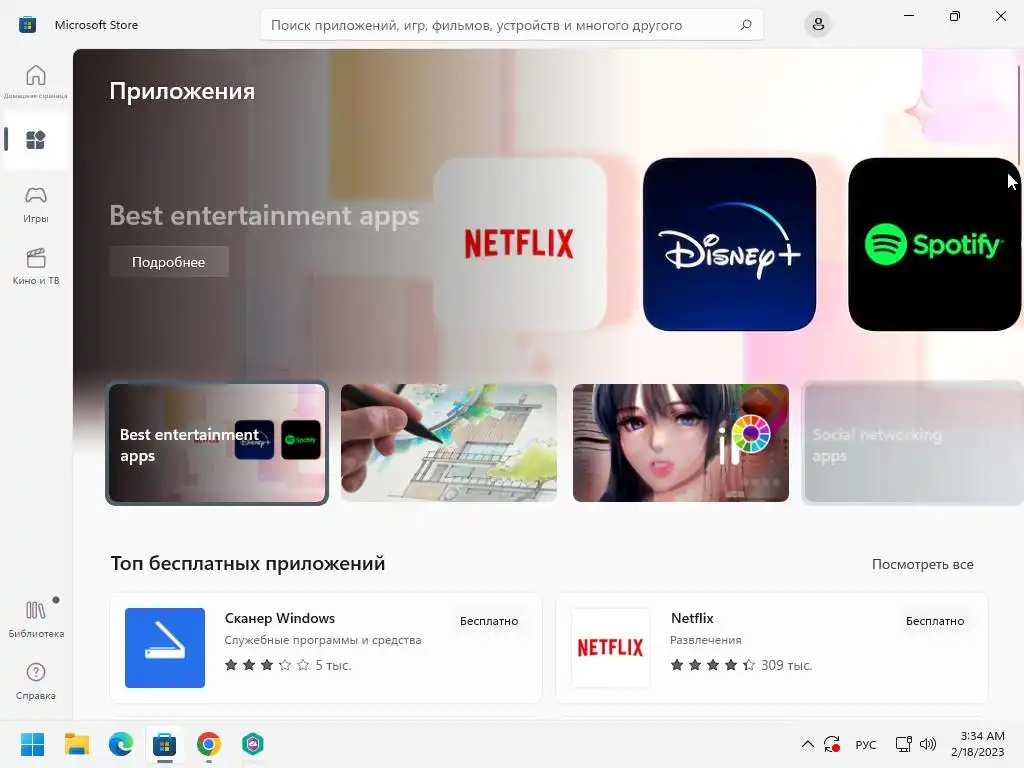The image size is (1024, 768).
Task: Open the Справка help page
Action: tap(36, 681)
